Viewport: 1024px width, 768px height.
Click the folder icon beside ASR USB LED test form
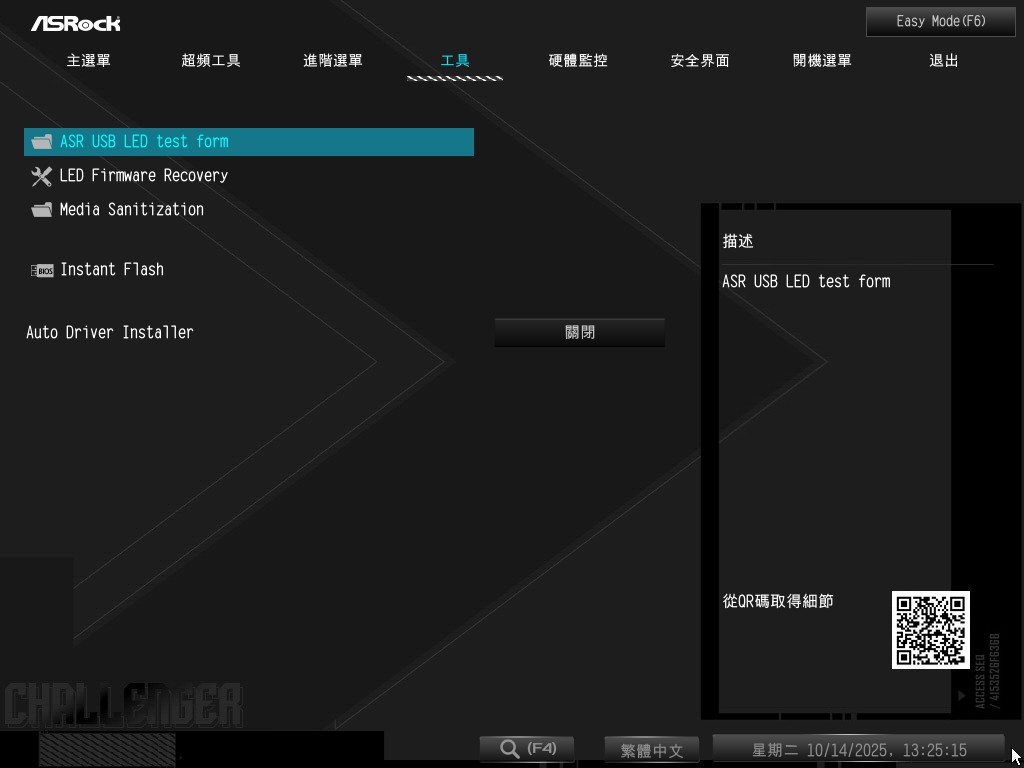point(41,142)
